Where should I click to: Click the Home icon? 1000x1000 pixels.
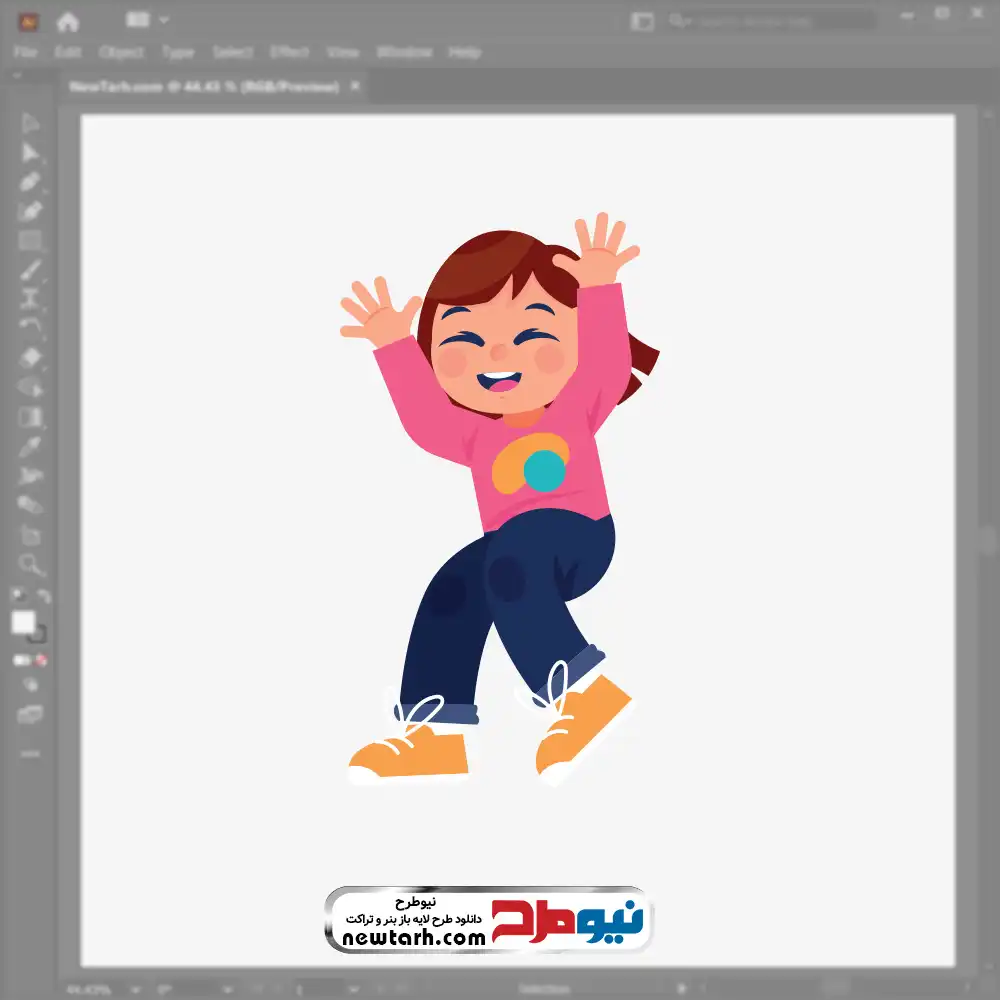67,21
